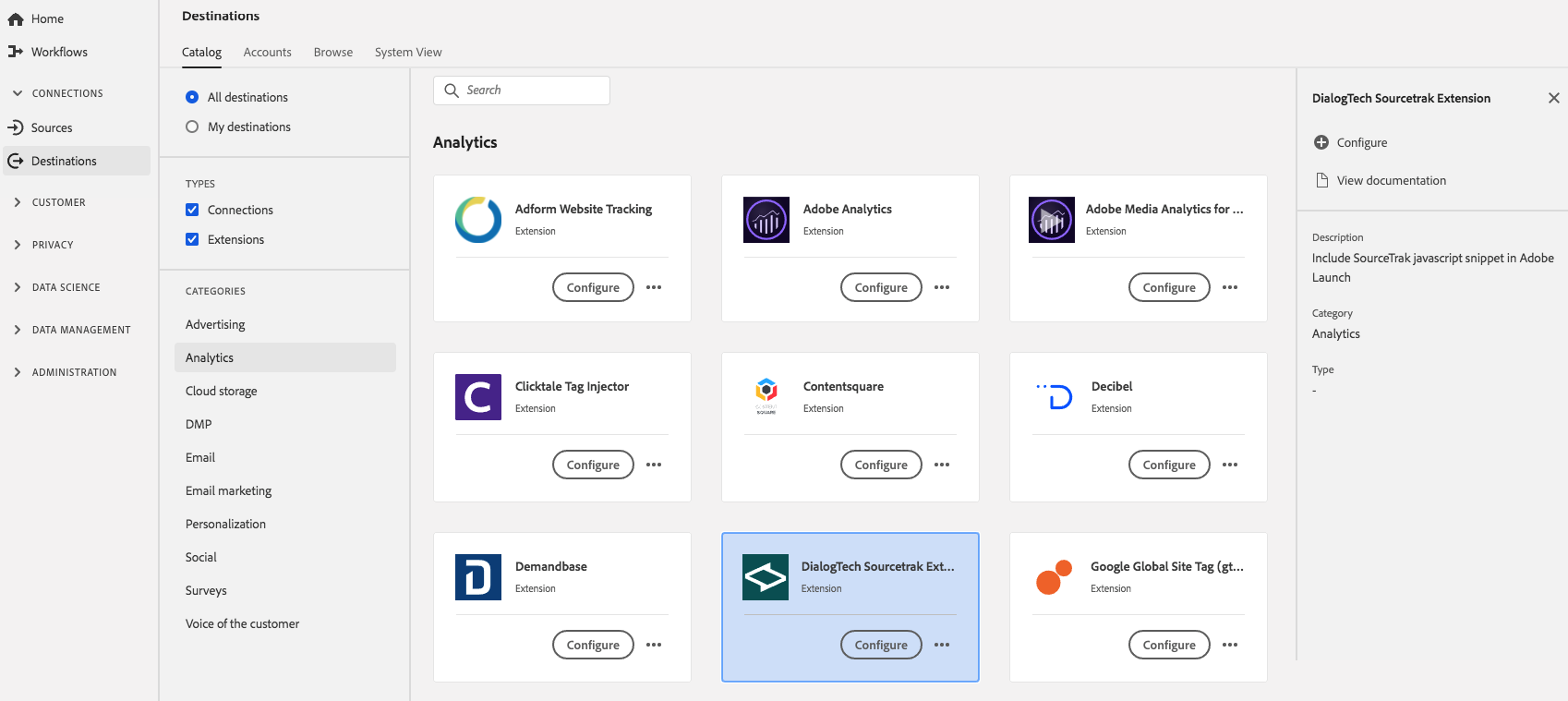Collapse the Connections sidebar section
The width and height of the screenshot is (1568, 701).
click(x=18, y=93)
